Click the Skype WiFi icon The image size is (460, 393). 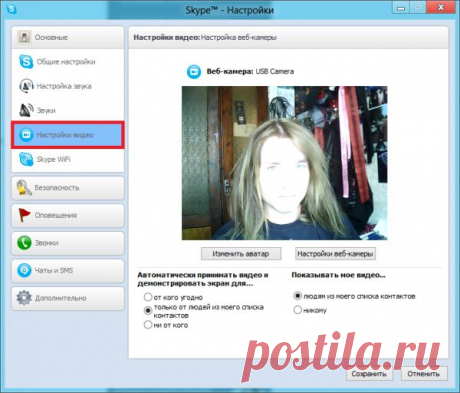point(26,159)
